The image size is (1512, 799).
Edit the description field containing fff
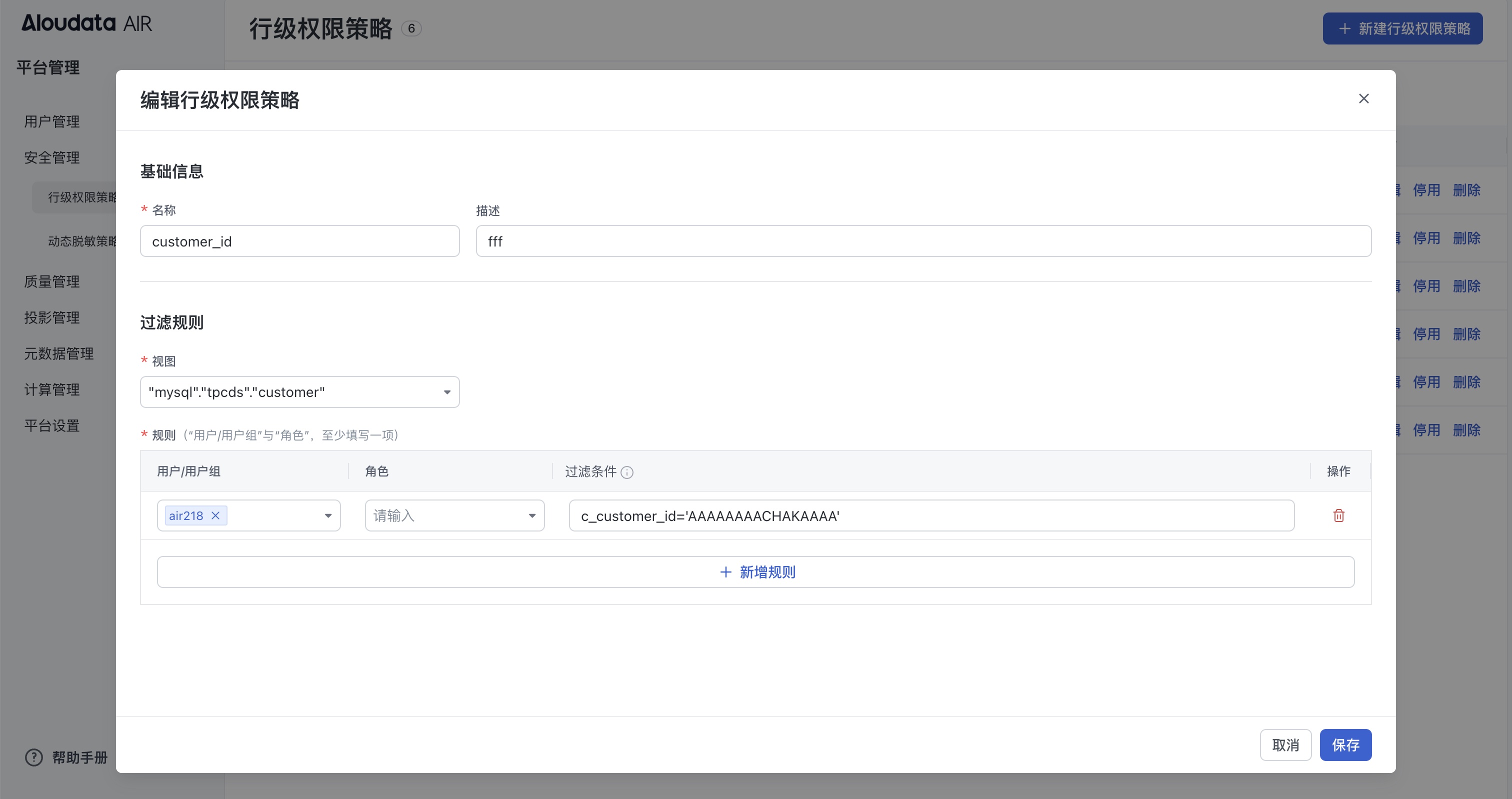click(x=923, y=241)
